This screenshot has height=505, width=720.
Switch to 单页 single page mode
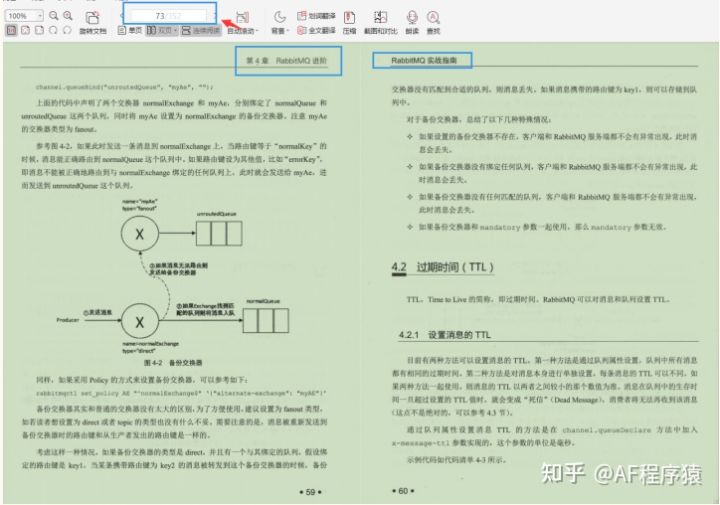pyautogui.click(x=130, y=31)
